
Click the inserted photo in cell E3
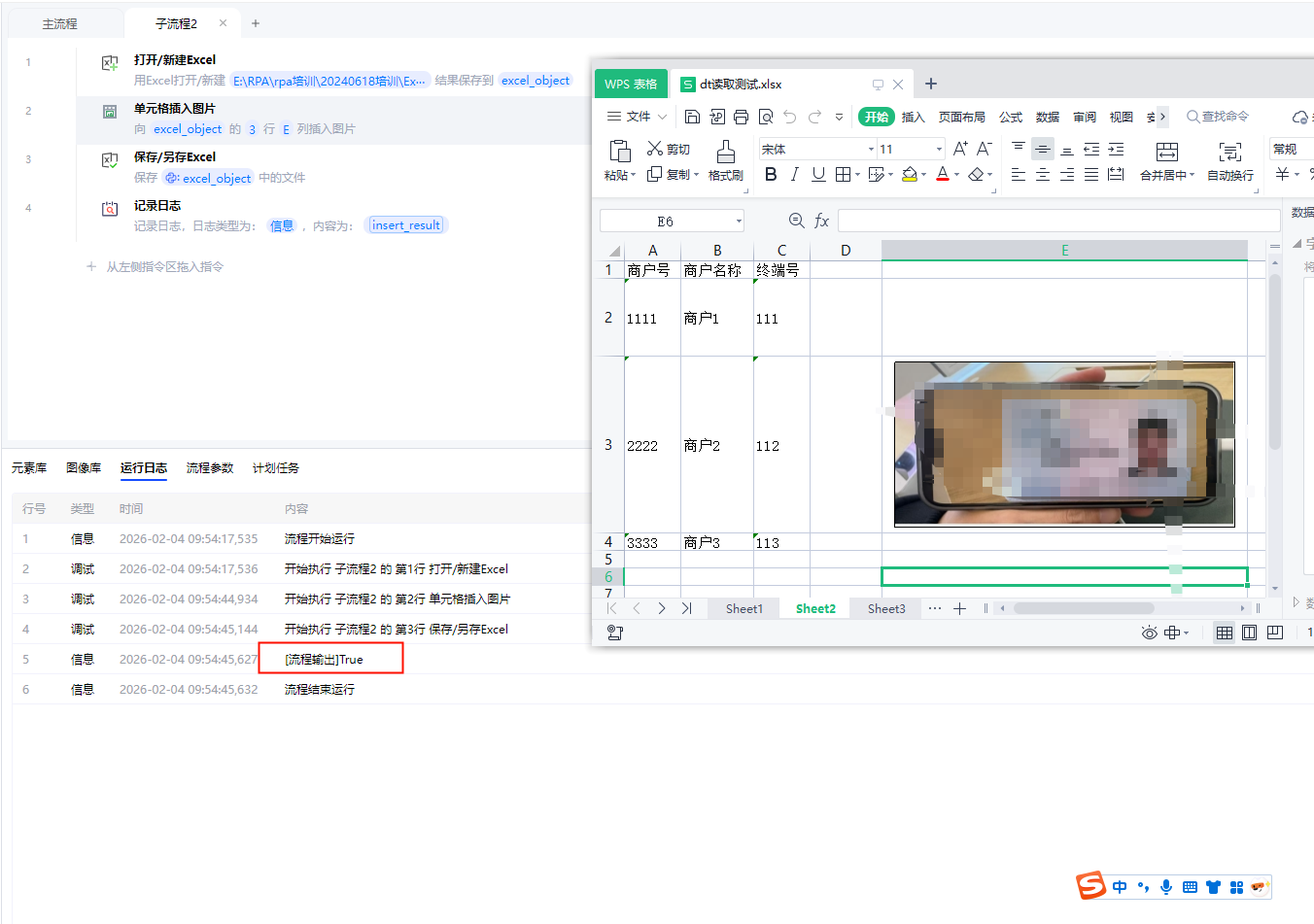(x=1063, y=444)
